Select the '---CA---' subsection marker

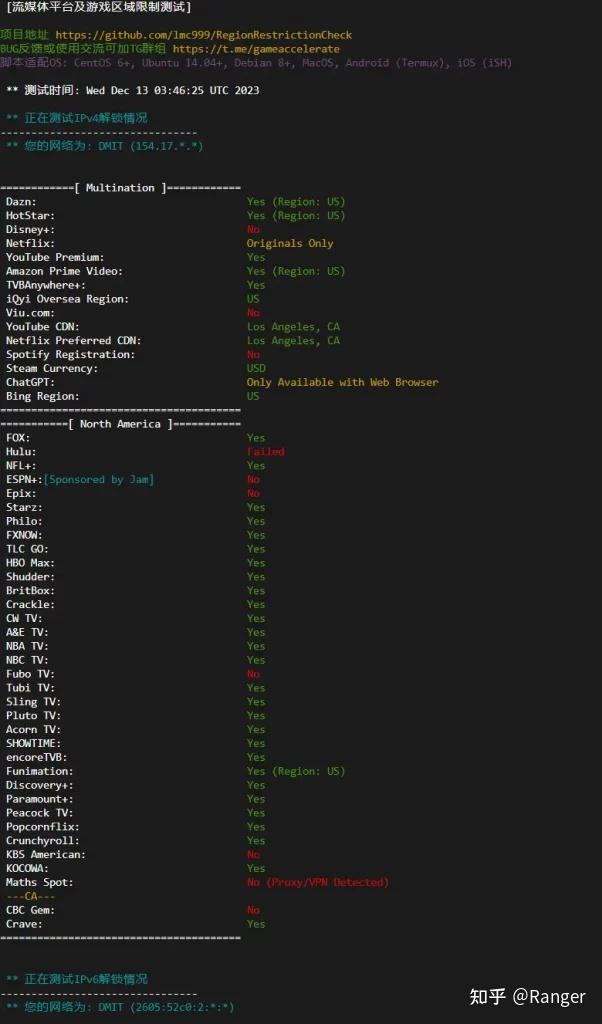click(x=31, y=896)
